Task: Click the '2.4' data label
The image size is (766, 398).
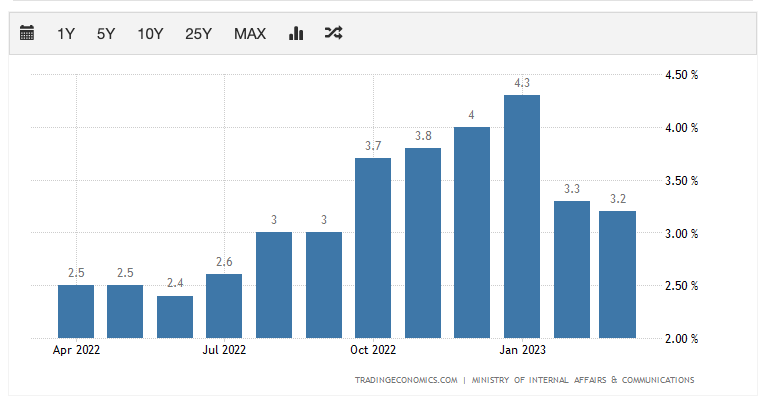Action: (x=175, y=283)
